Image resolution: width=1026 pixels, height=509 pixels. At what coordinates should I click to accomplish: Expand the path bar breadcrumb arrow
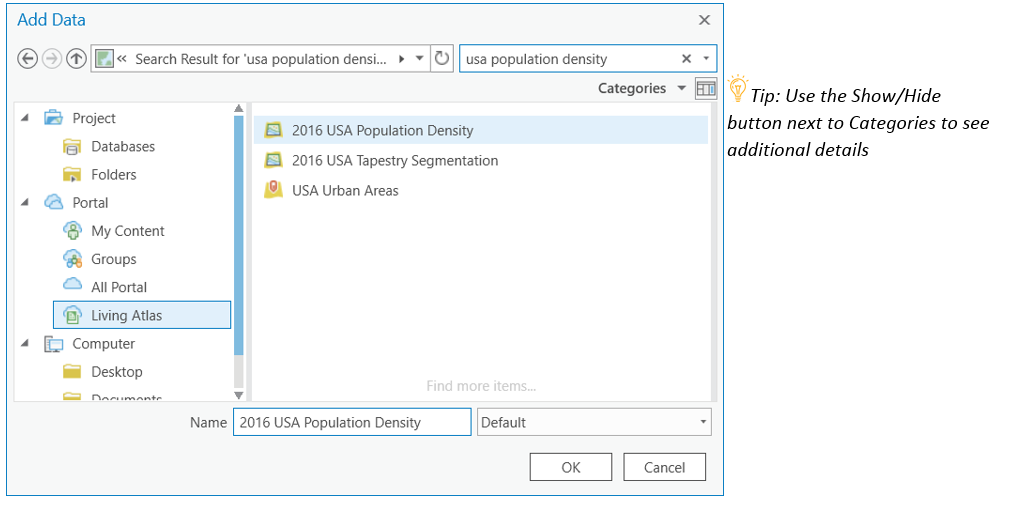401,59
